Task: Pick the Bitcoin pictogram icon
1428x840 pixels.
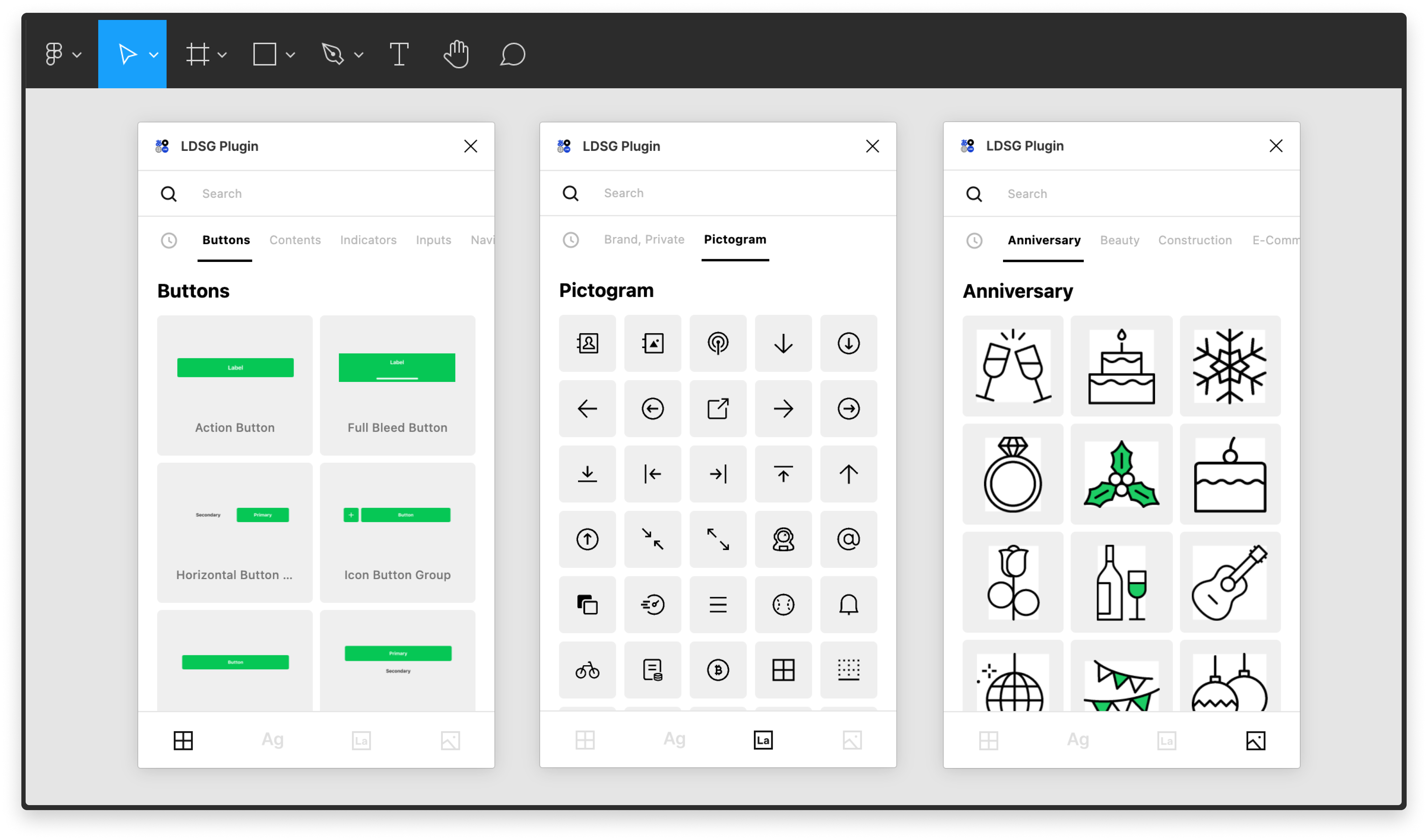Action: (718, 671)
